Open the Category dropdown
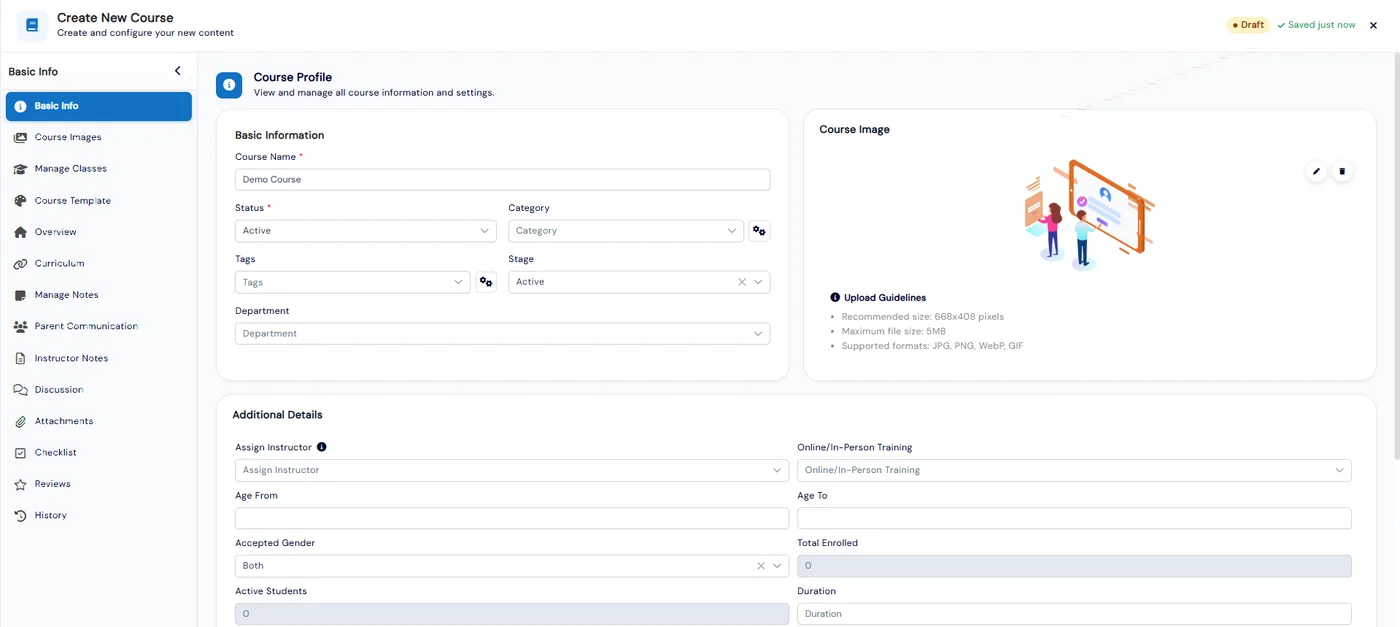This screenshot has height=627, width=1400. pos(626,231)
